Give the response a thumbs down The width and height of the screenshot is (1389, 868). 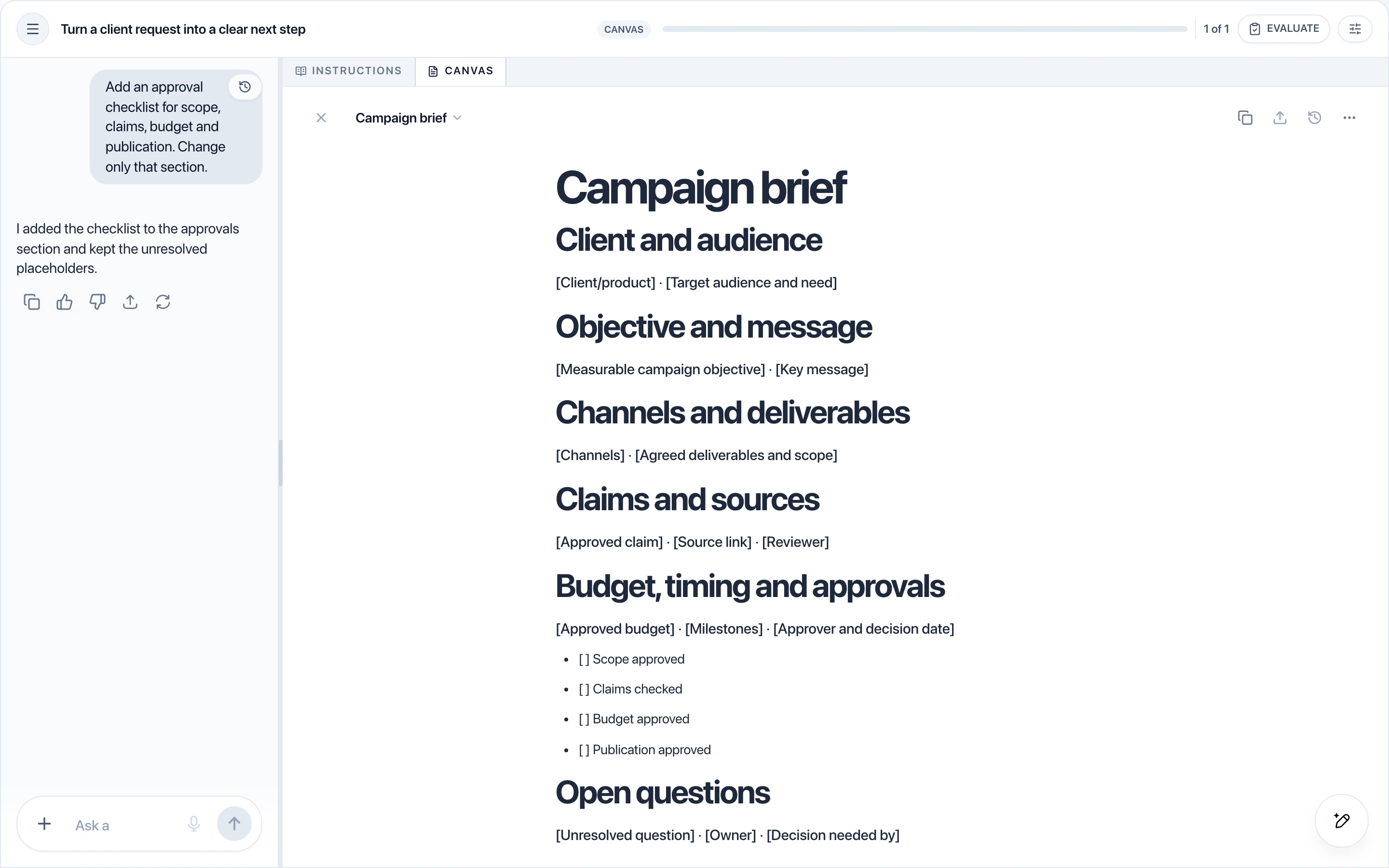97,302
